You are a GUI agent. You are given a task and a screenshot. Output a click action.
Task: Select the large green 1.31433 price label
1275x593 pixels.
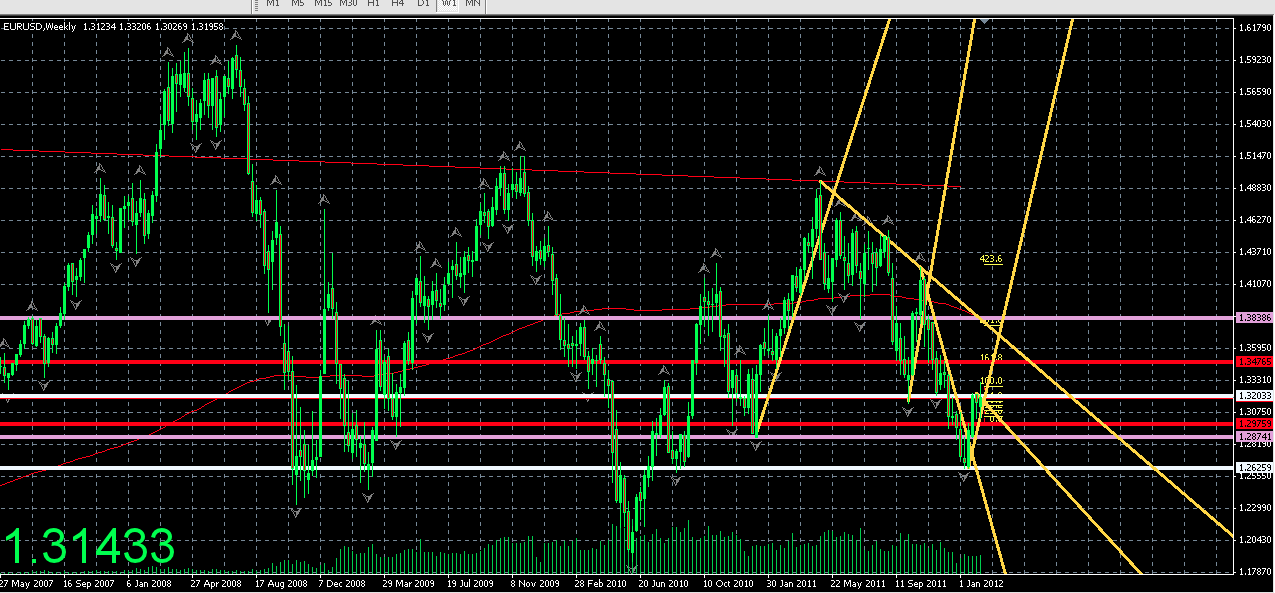coord(88,547)
